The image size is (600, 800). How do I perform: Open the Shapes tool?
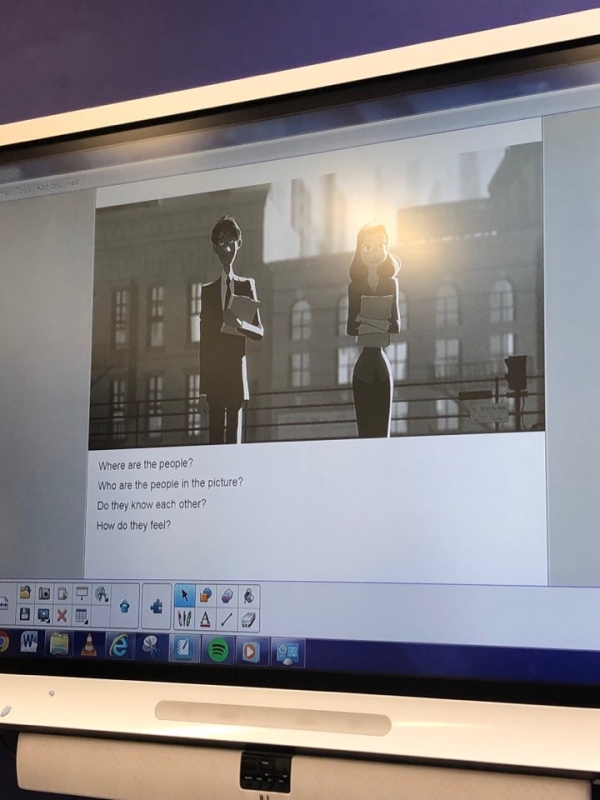(205, 597)
